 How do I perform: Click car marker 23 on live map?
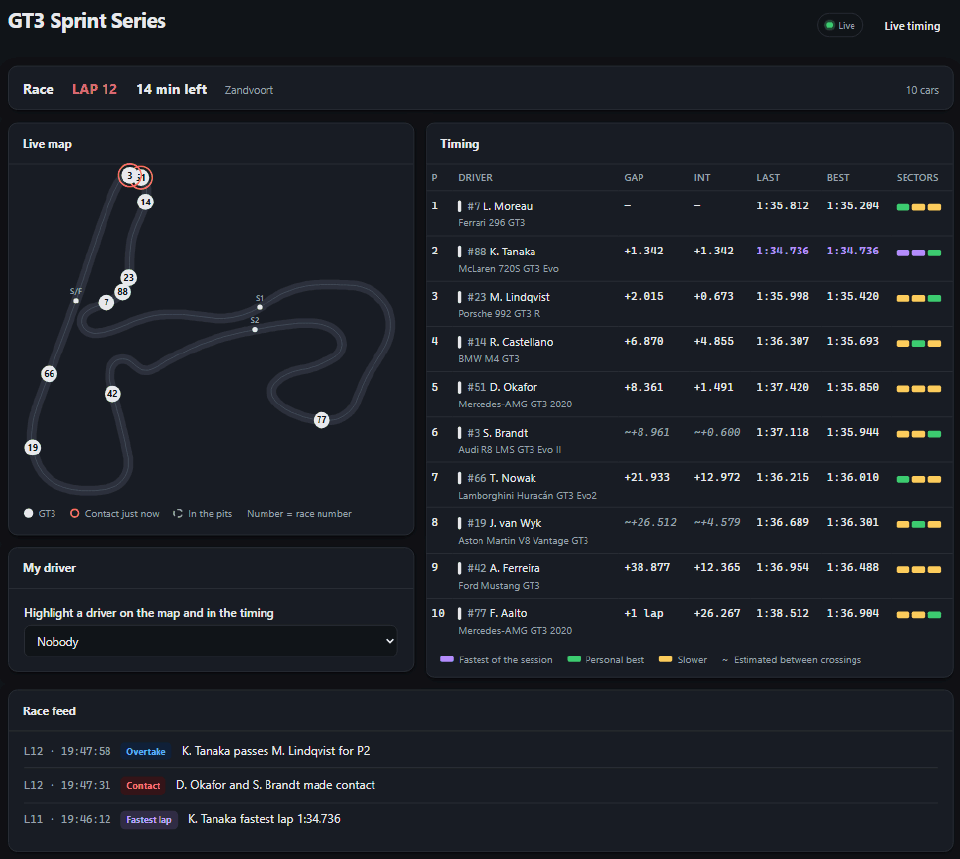tap(129, 277)
